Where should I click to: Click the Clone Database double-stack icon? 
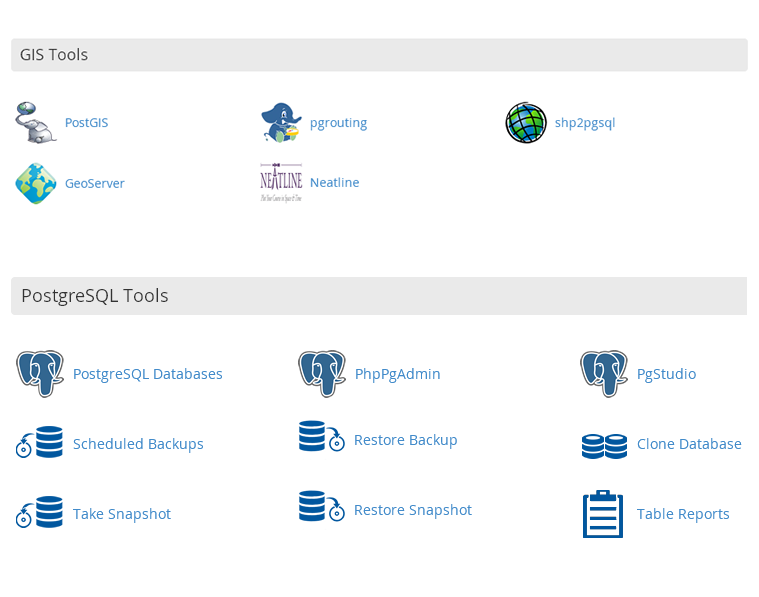coord(604,445)
